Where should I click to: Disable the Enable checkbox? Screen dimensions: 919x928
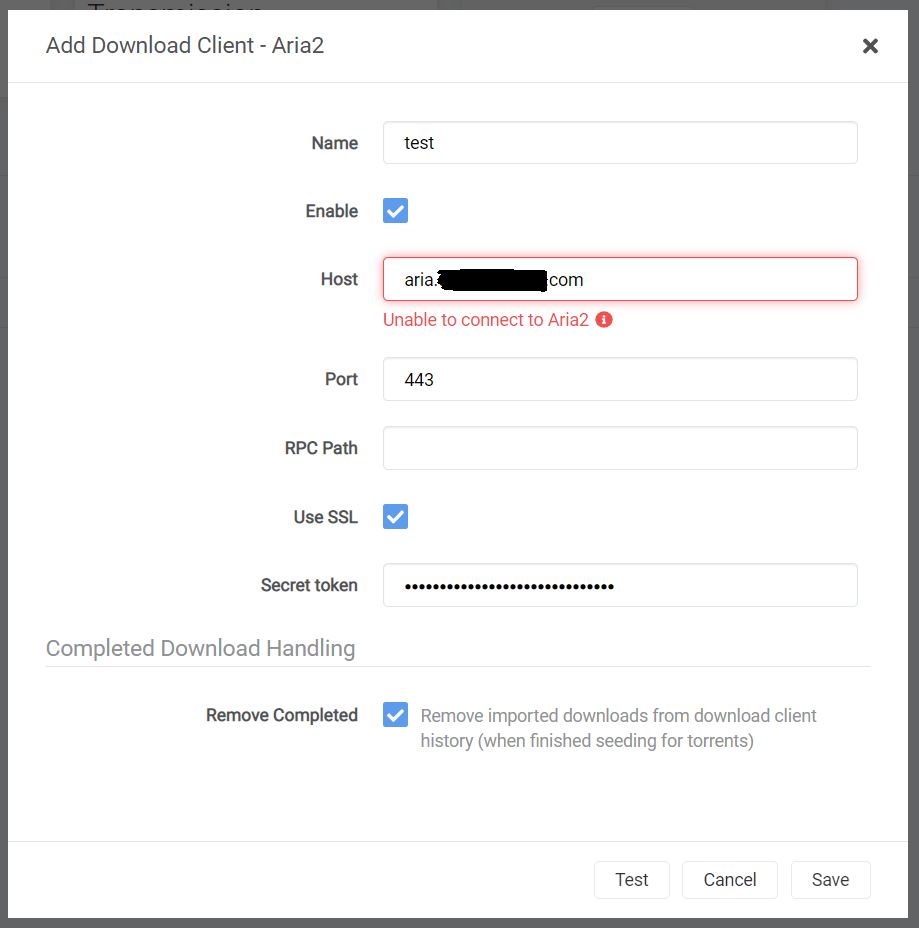395,210
